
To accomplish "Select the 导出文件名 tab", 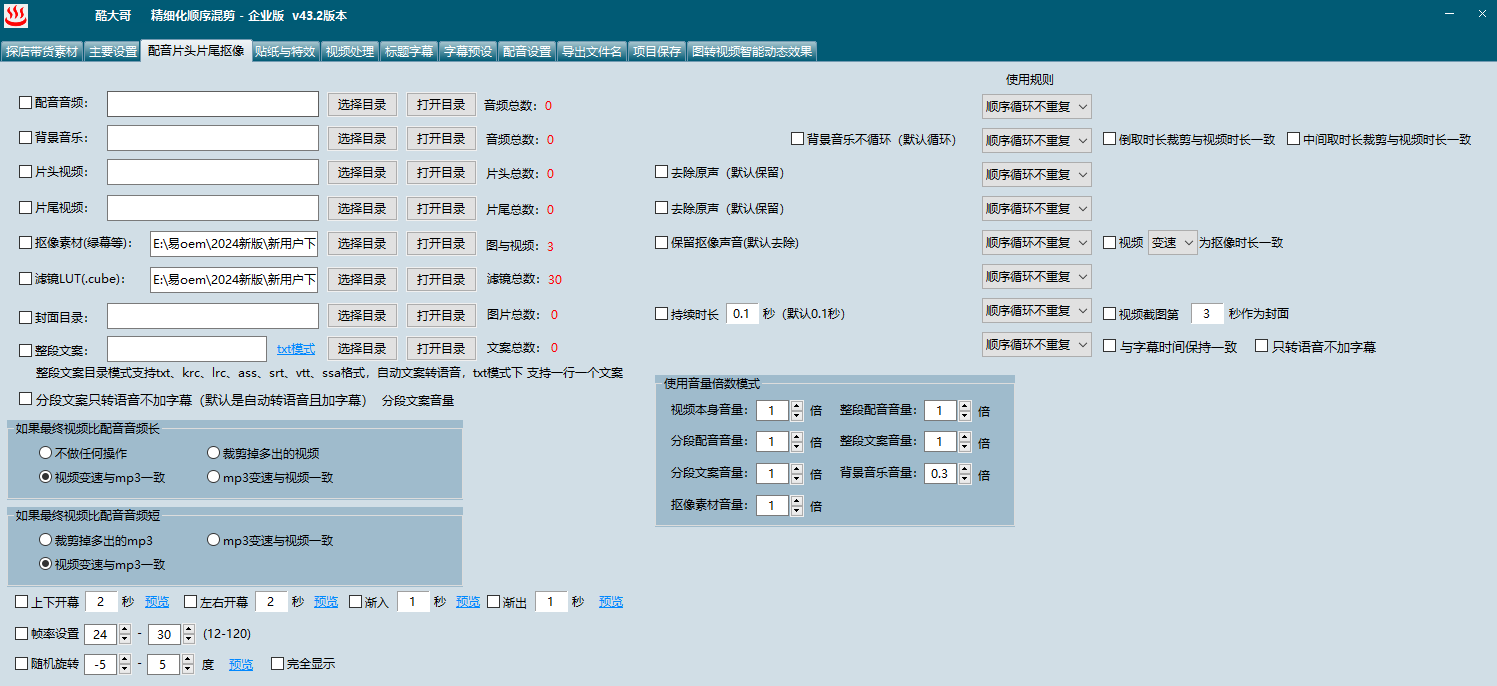I will pos(592,52).
